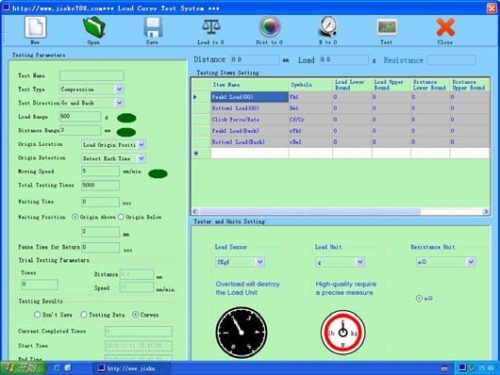Select the Testing Data results option

coord(84,315)
